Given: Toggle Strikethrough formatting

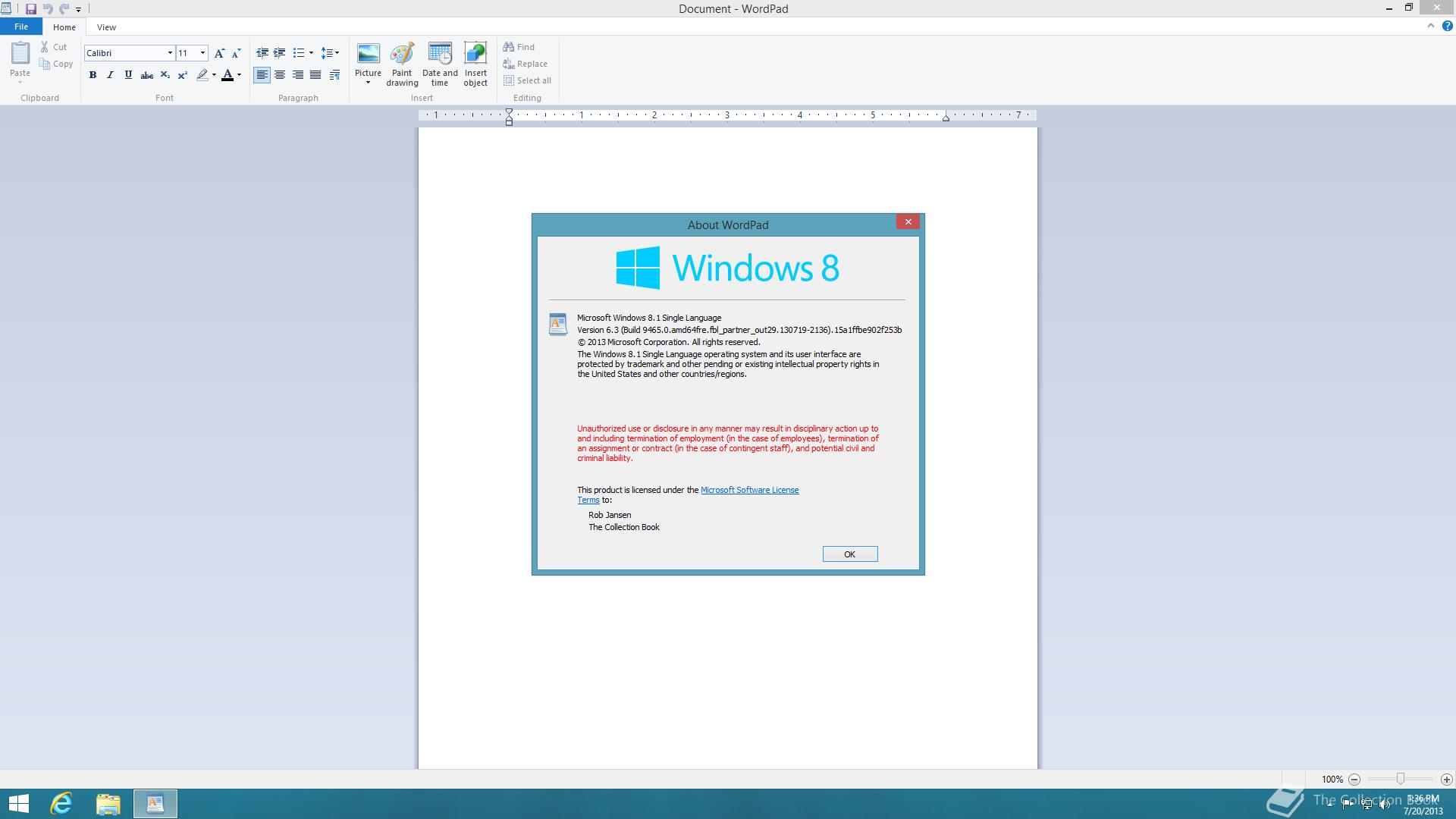Looking at the screenshot, I should (147, 75).
